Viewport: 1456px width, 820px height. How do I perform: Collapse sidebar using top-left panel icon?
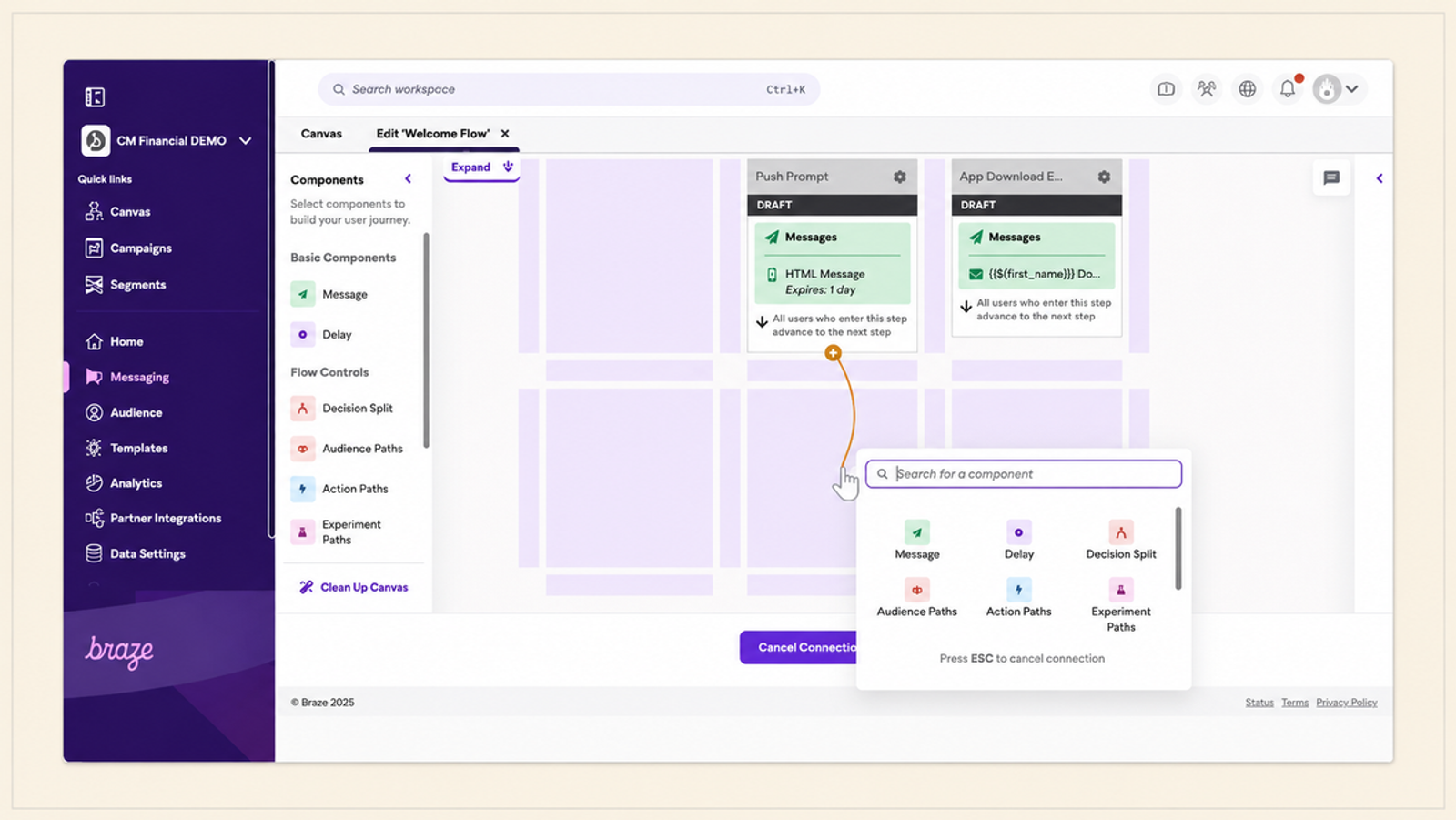tap(95, 97)
